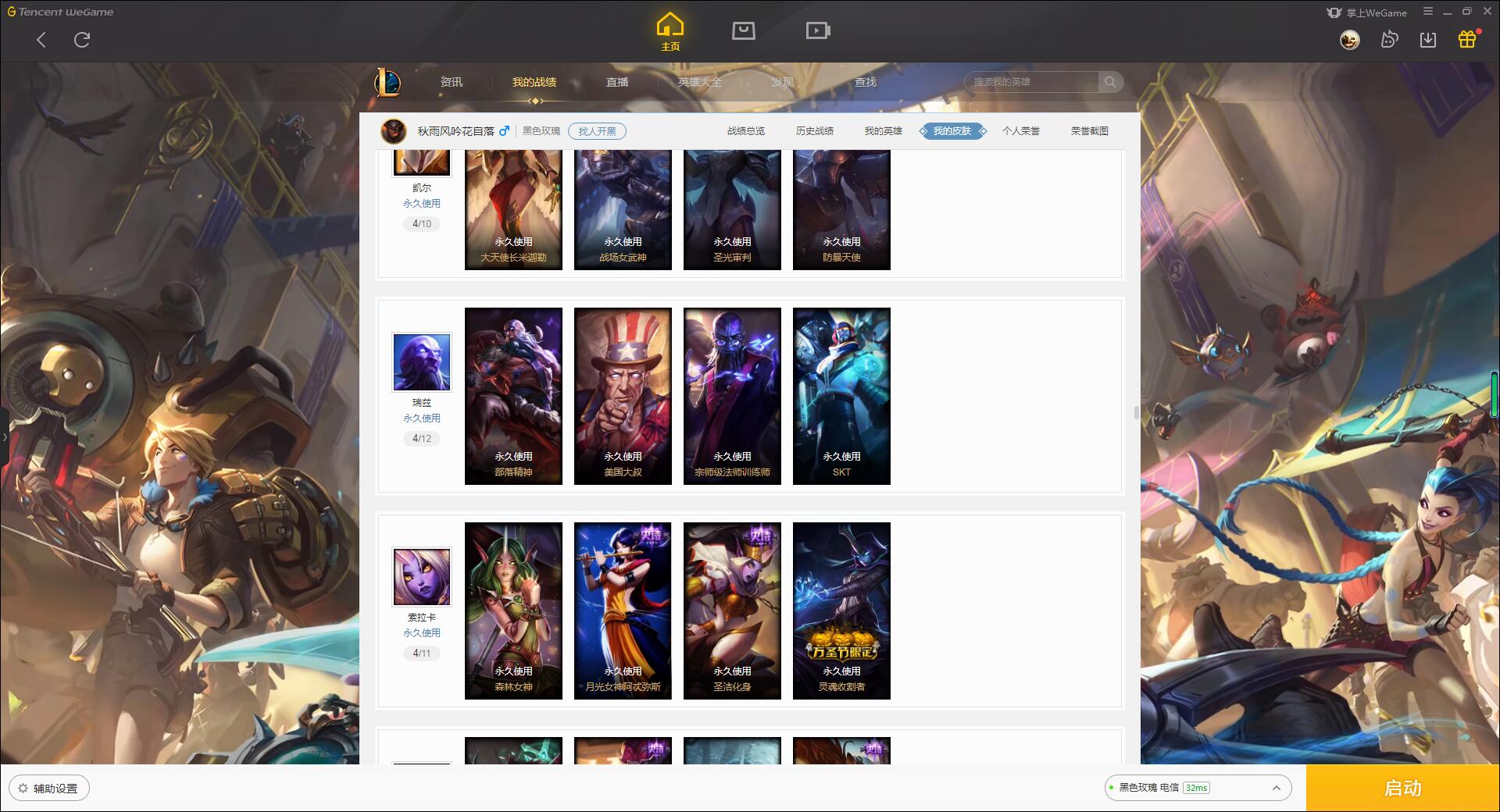
Task: Open the 掌上WeGame link
Action: pyautogui.click(x=1366, y=12)
